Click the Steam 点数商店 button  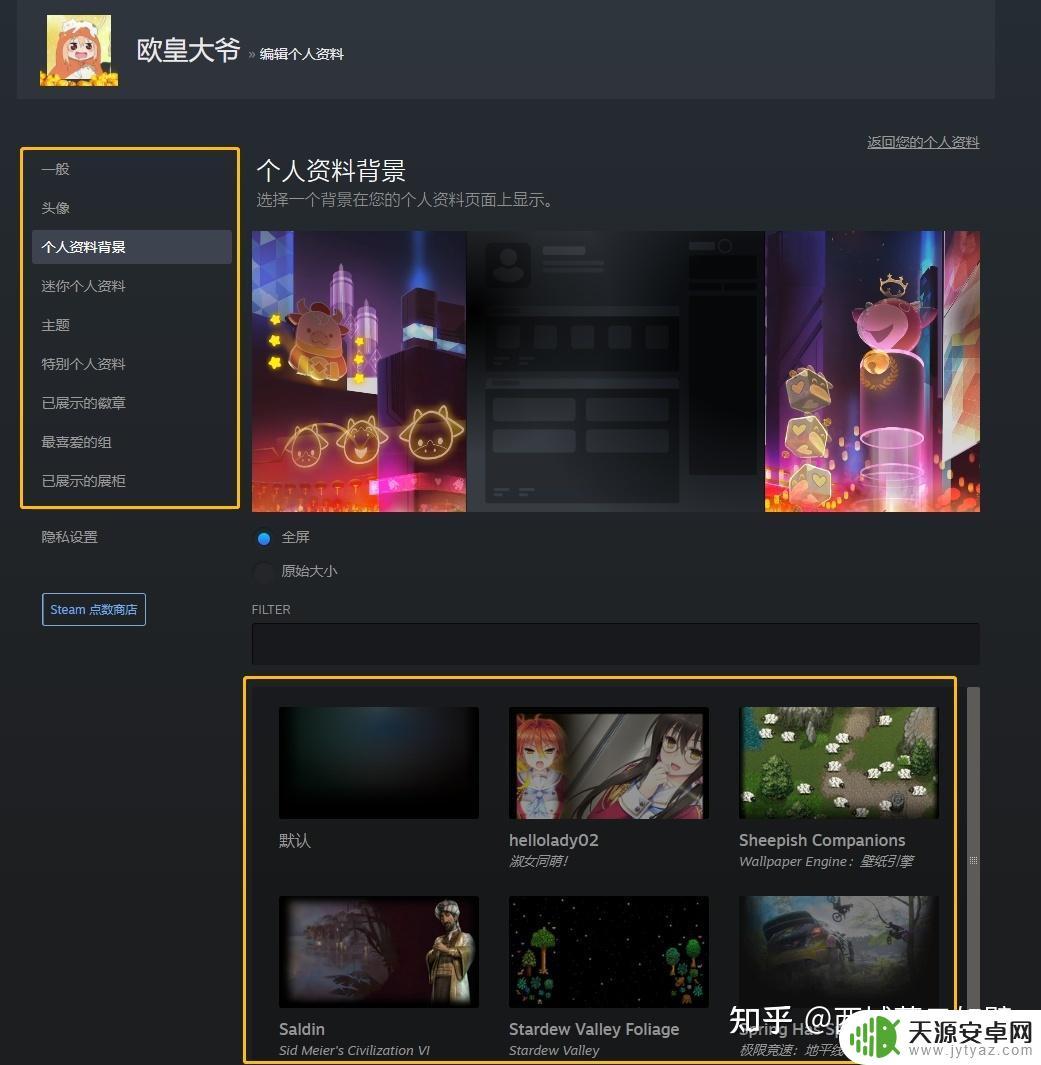[x=94, y=609]
